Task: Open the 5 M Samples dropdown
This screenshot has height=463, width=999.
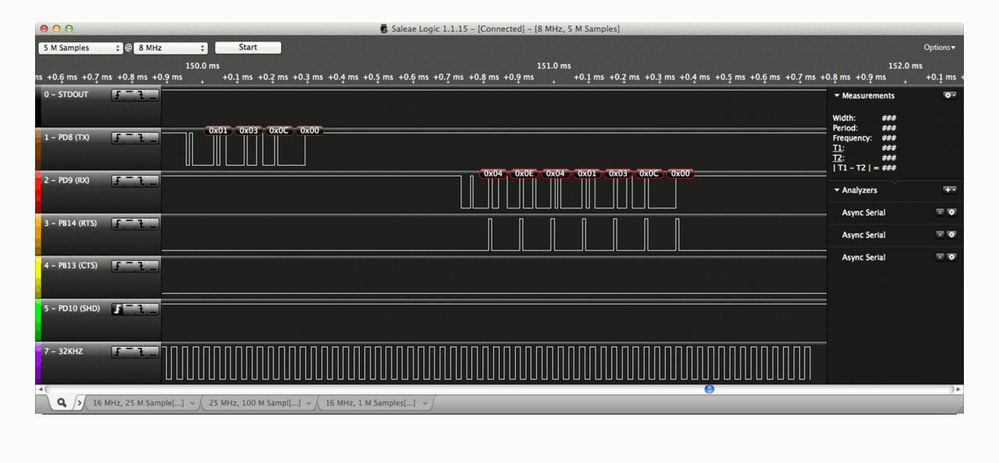Action: pyautogui.click(x=81, y=48)
